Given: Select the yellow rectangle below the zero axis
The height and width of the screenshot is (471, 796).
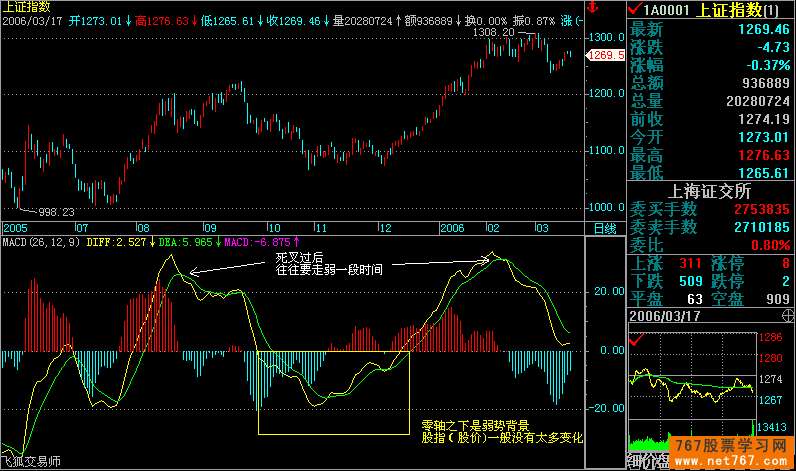Looking at the screenshot, I should 333,392.
